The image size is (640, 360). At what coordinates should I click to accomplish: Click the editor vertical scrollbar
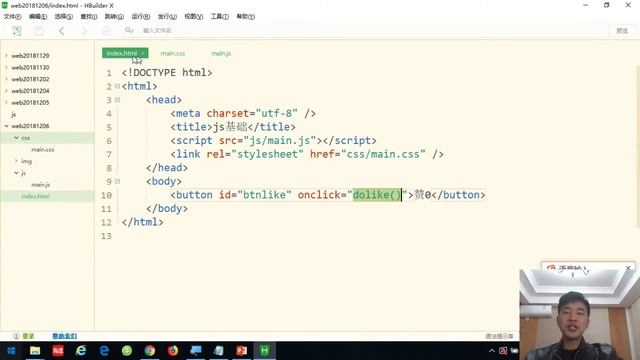click(x=638, y=147)
